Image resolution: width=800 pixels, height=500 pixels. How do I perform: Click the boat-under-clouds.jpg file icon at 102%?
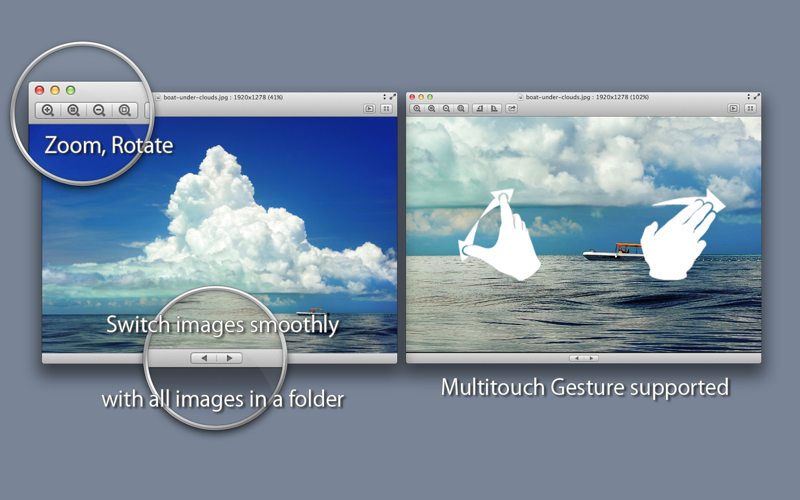(x=520, y=97)
